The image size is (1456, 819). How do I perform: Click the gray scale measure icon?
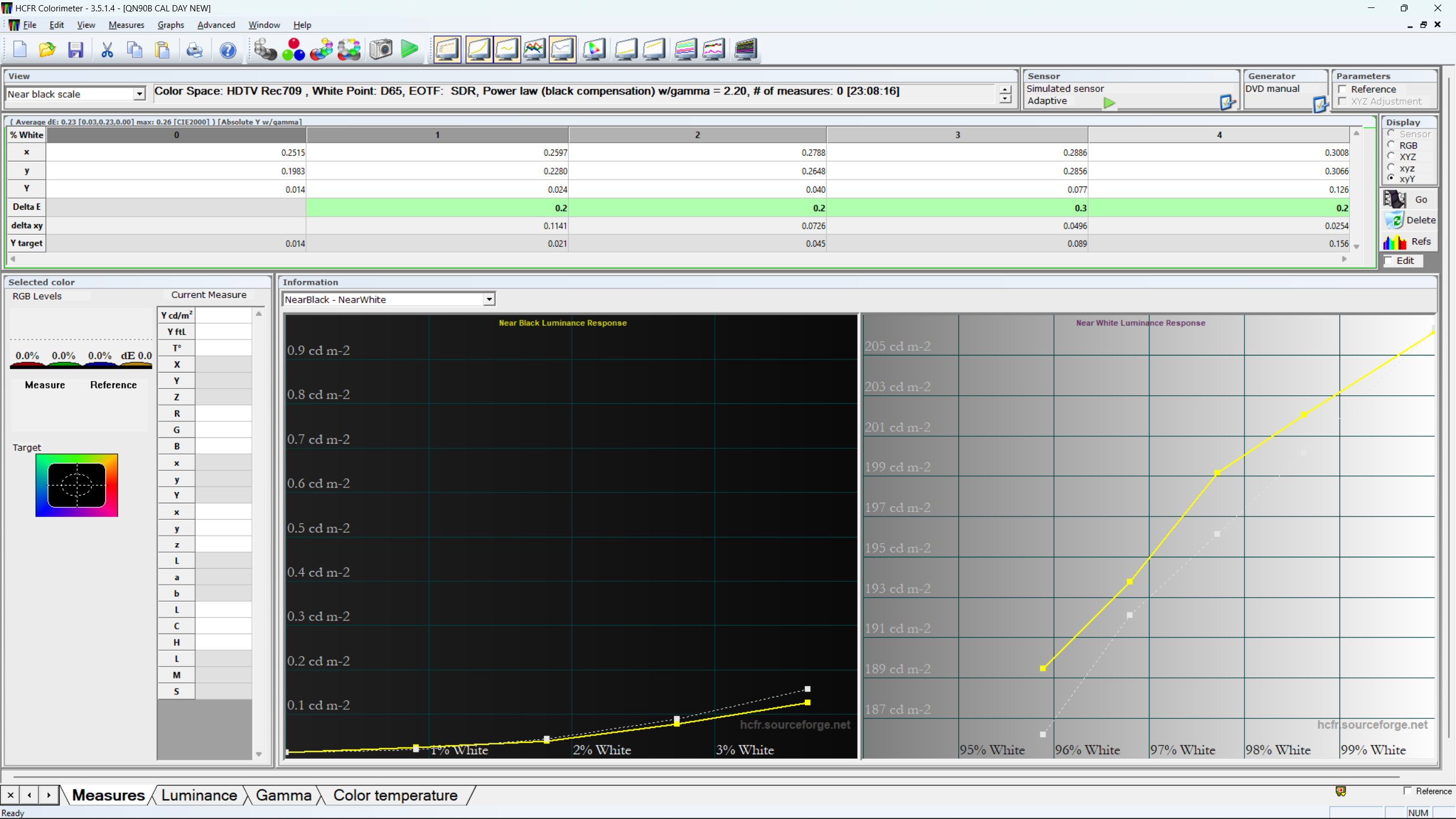coord(264,49)
